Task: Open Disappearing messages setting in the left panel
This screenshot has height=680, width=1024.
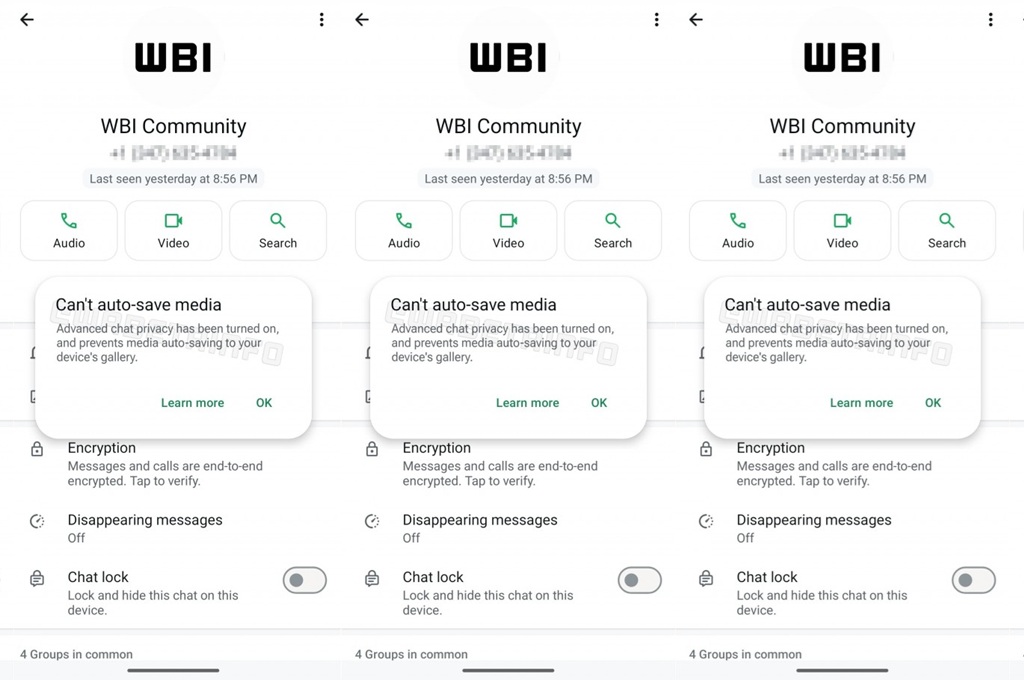Action: [x=173, y=528]
